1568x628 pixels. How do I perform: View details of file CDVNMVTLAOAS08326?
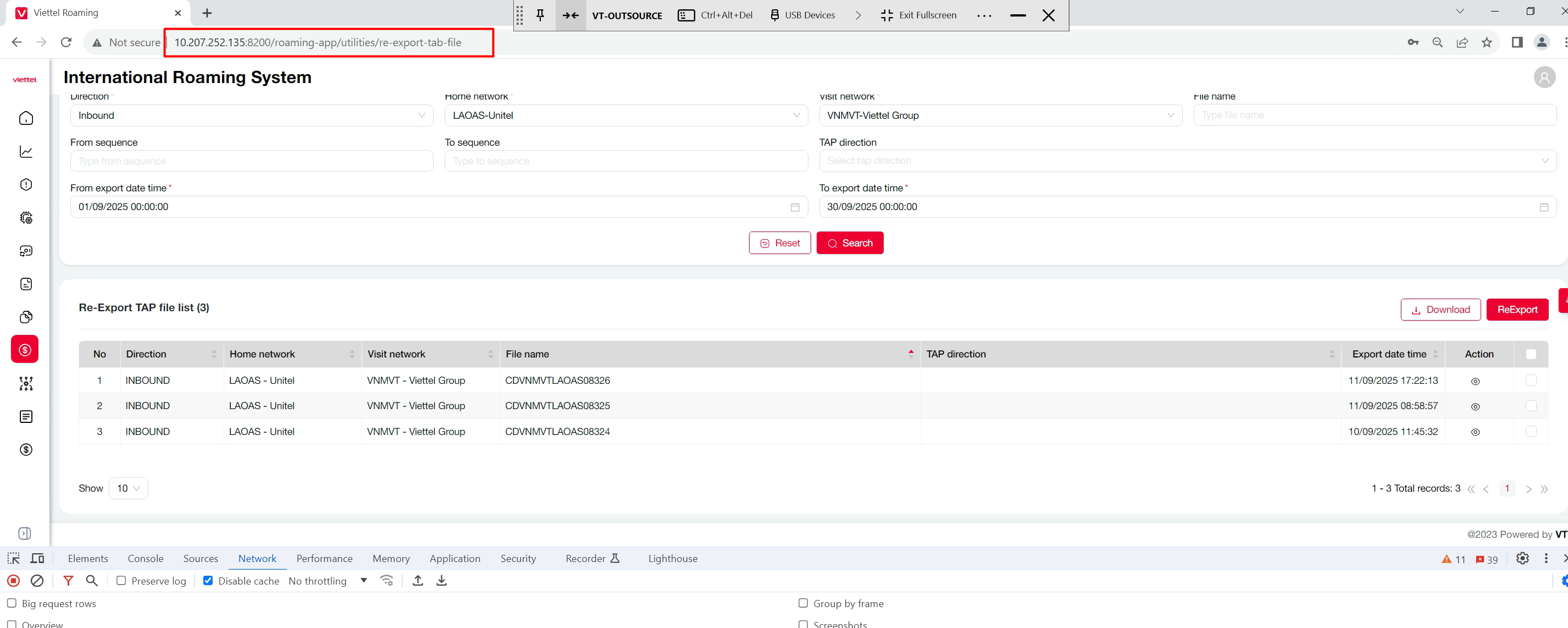coord(1475,381)
